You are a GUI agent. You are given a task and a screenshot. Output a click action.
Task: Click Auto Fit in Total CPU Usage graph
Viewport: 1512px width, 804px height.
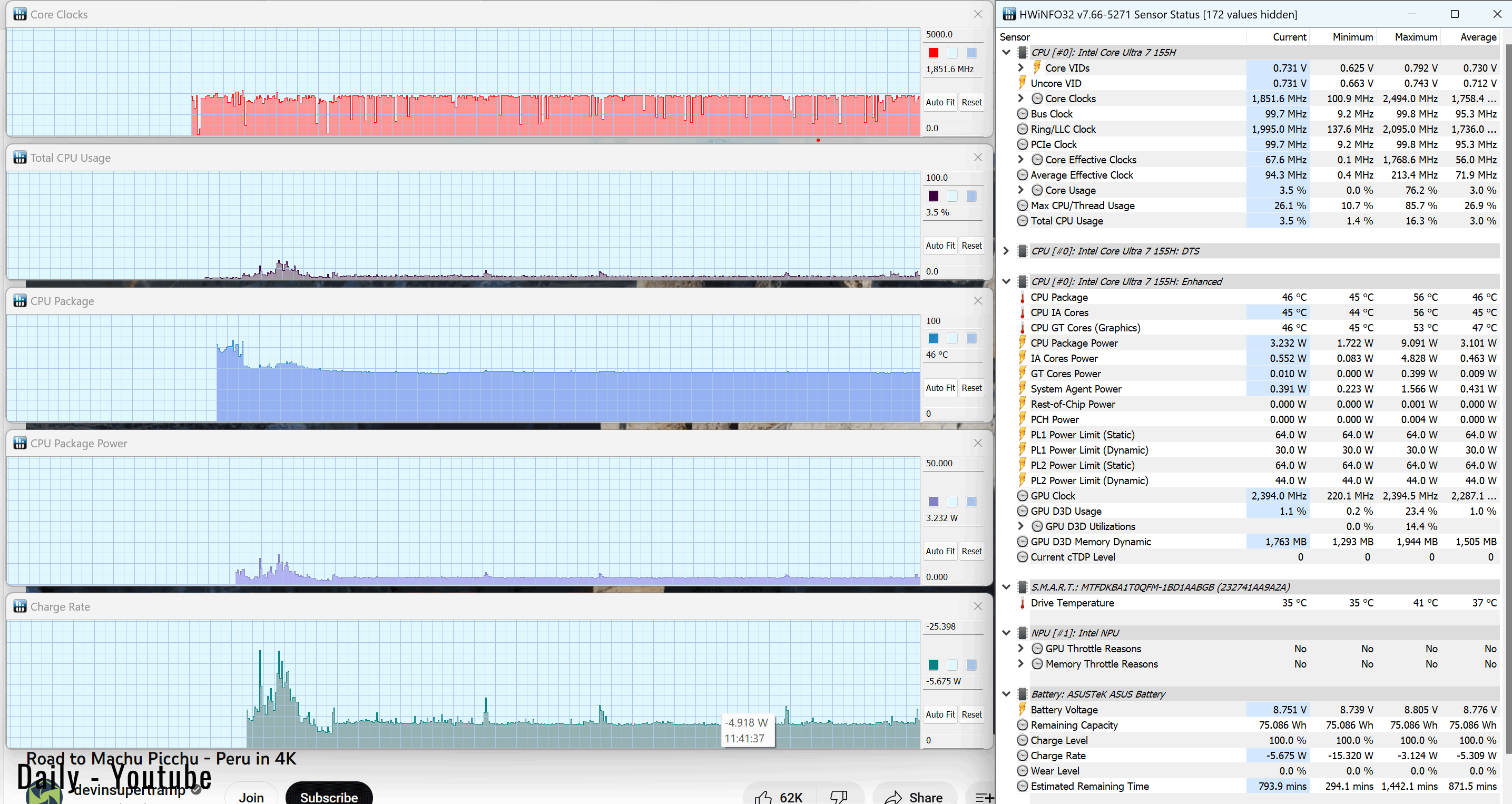coord(940,246)
